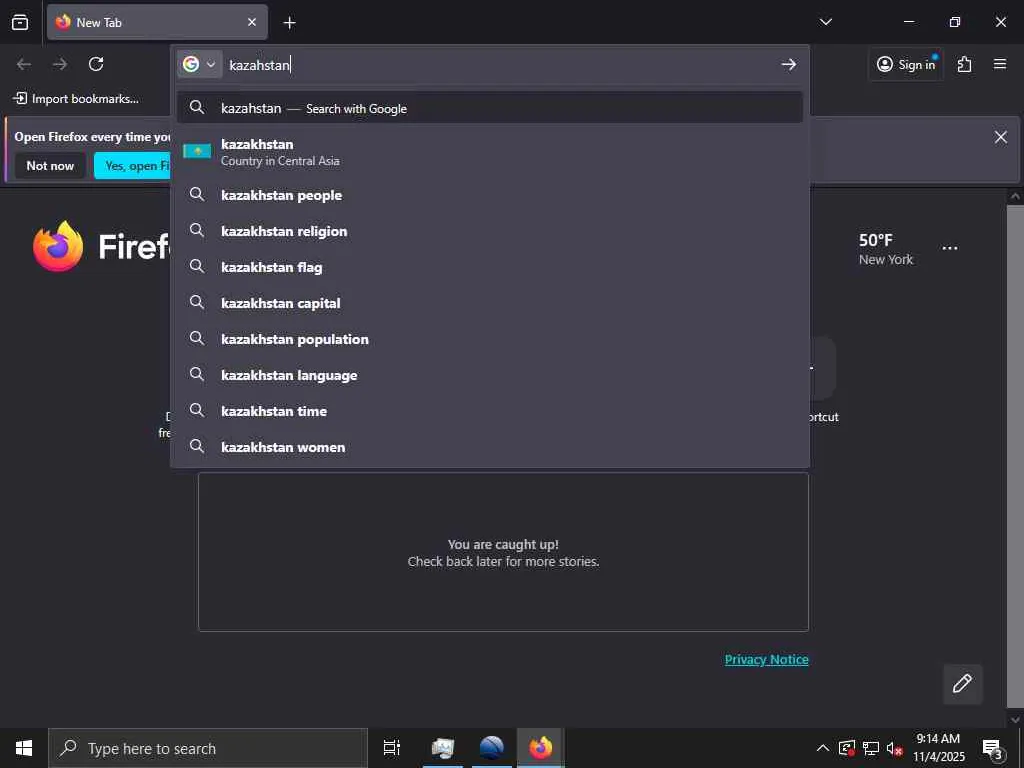Dismiss the Open Firefox notification bar

tap(1000, 136)
